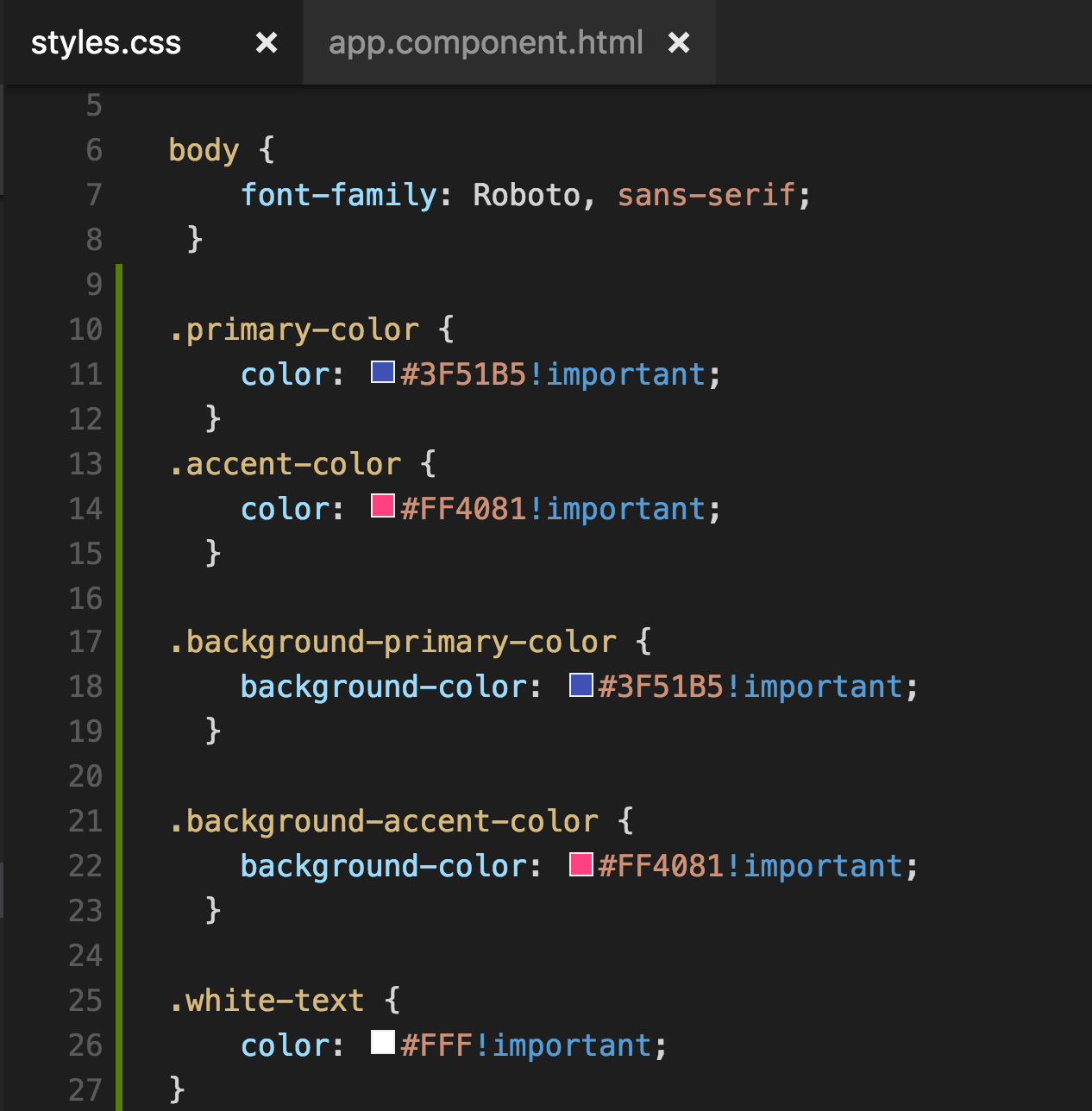
Task: Click the color property on line 14
Action: coord(285,509)
